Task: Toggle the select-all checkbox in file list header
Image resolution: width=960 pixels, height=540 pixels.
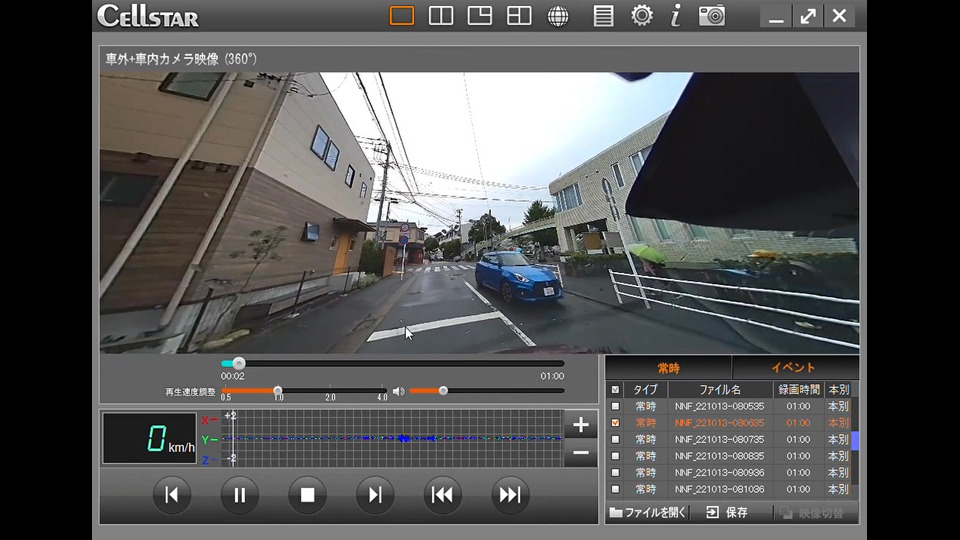Action: coord(615,390)
